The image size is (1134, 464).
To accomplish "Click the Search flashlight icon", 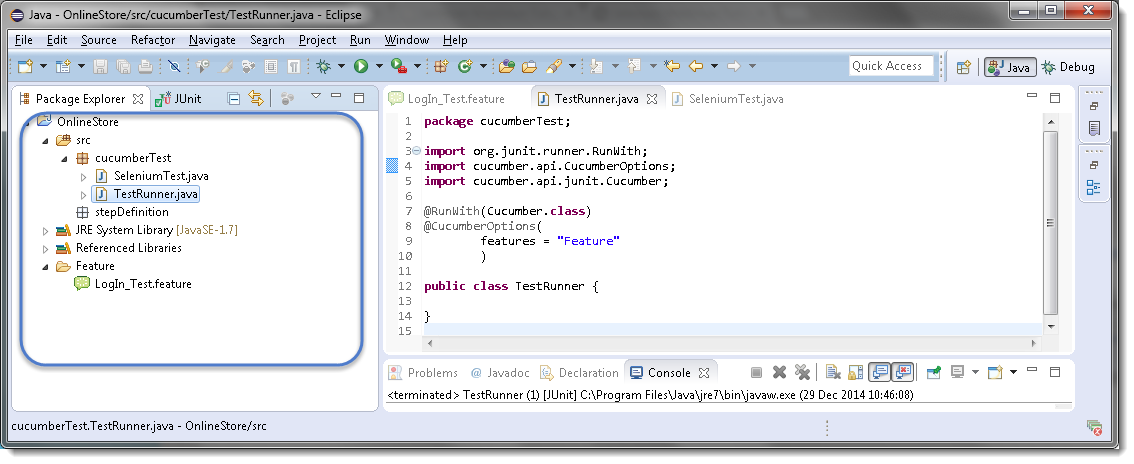I will tap(553, 66).
